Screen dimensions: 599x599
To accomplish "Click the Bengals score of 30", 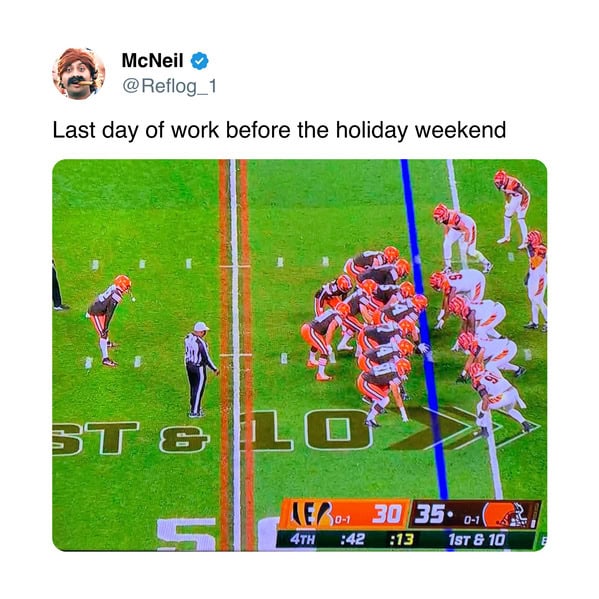I will click(x=387, y=514).
